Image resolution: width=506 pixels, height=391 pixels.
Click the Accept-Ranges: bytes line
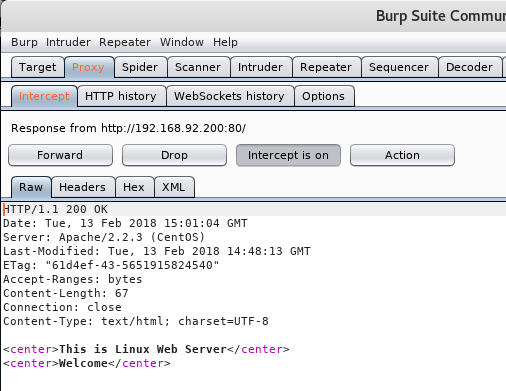click(x=73, y=279)
